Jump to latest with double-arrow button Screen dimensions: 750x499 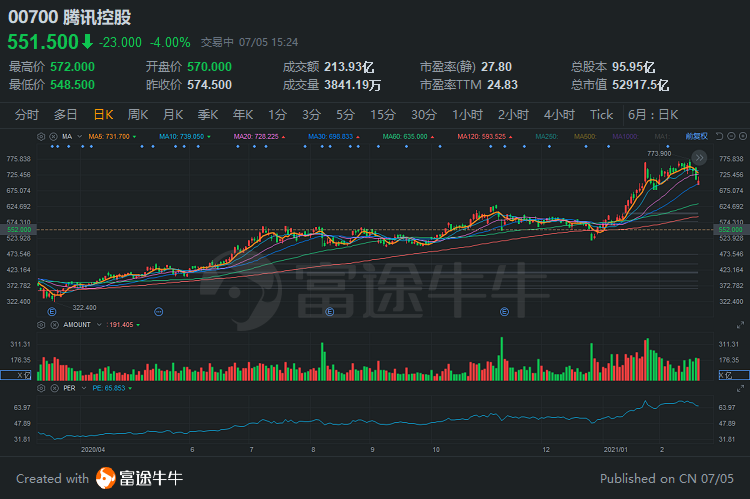pos(699,157)
